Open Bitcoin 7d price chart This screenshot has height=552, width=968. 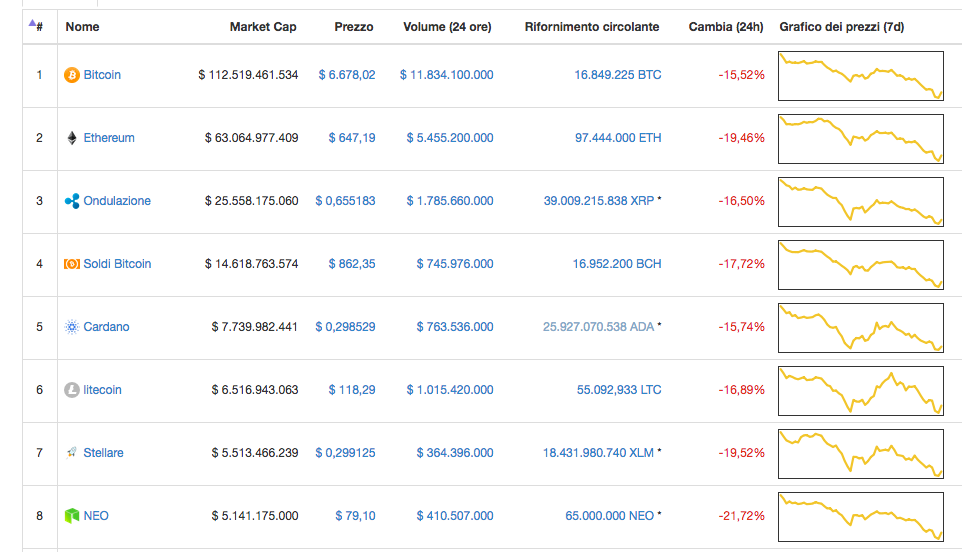tap(861, 76)
